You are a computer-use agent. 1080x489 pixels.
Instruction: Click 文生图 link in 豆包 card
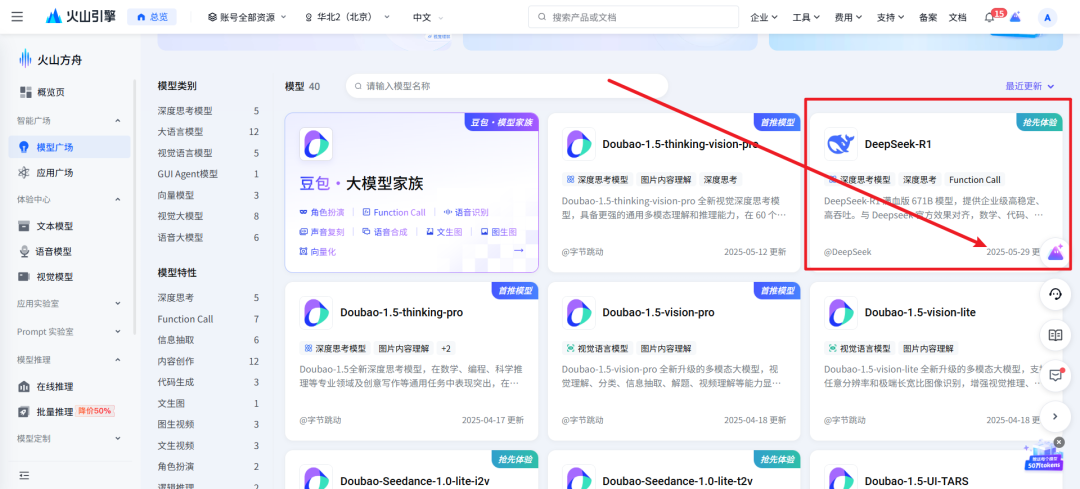click(x=444, y=232)
